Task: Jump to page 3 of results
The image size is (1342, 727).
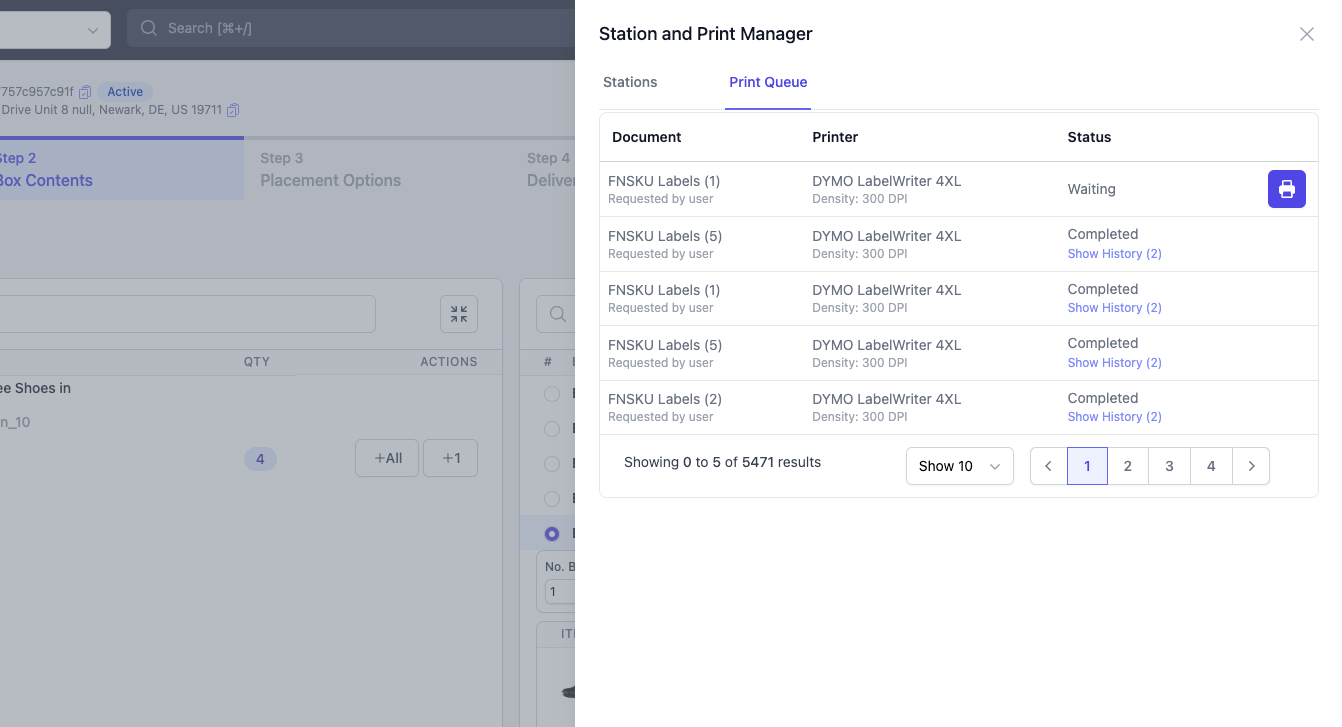Action: 1170,466
